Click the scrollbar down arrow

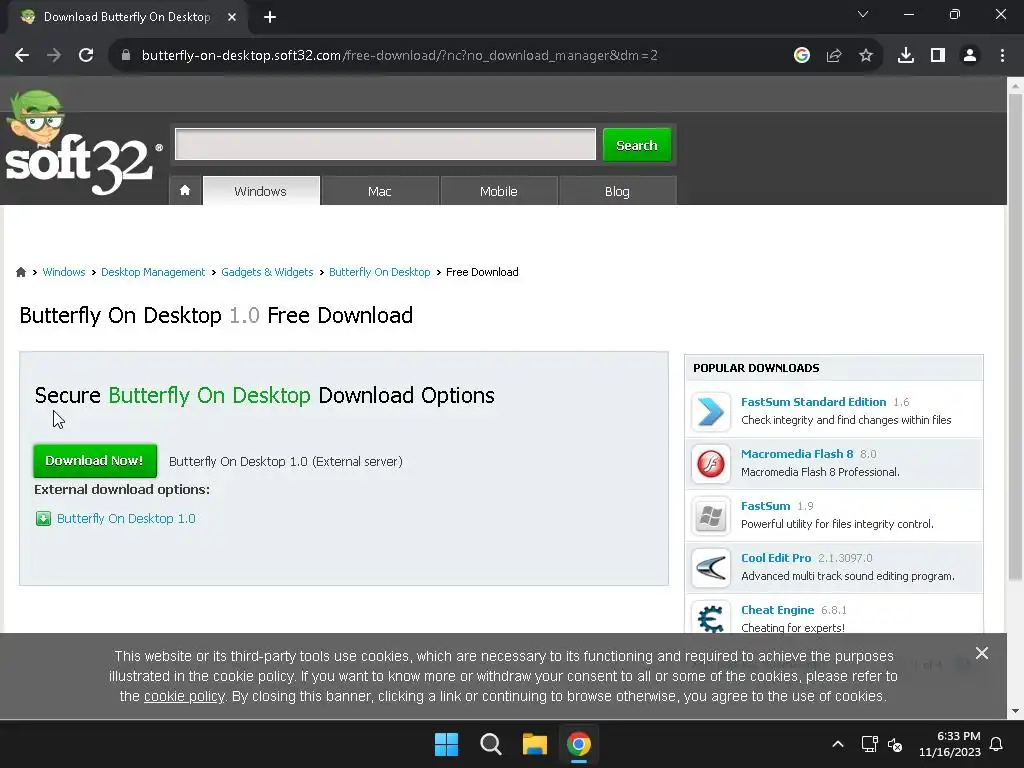click(x=1015, y=711)
